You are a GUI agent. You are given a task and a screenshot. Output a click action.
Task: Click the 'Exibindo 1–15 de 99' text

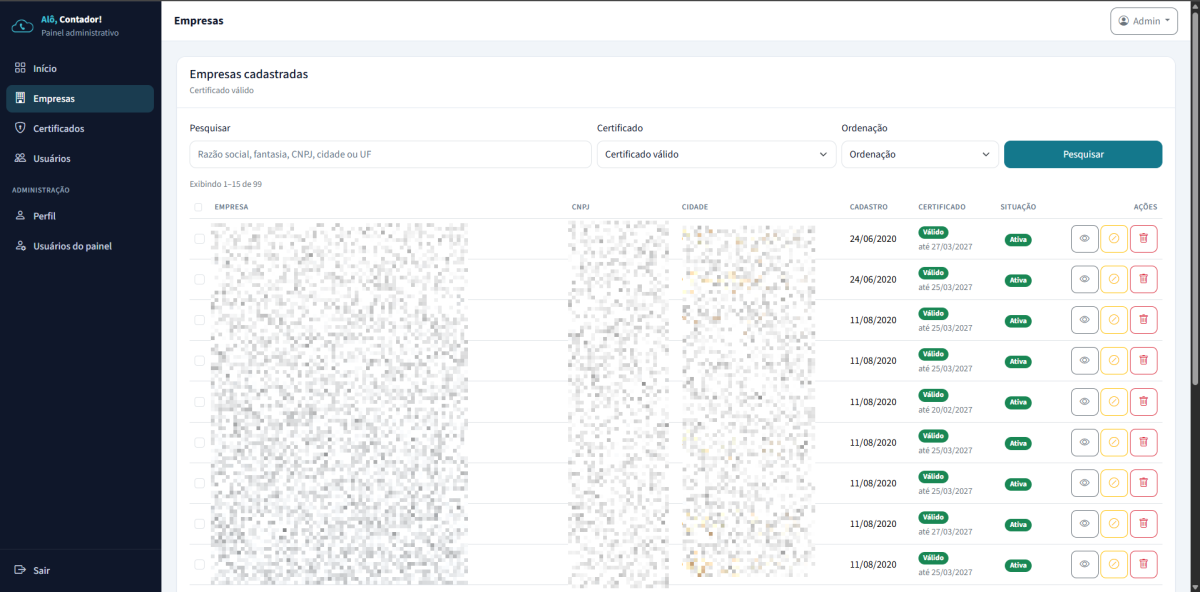[226, 184]
